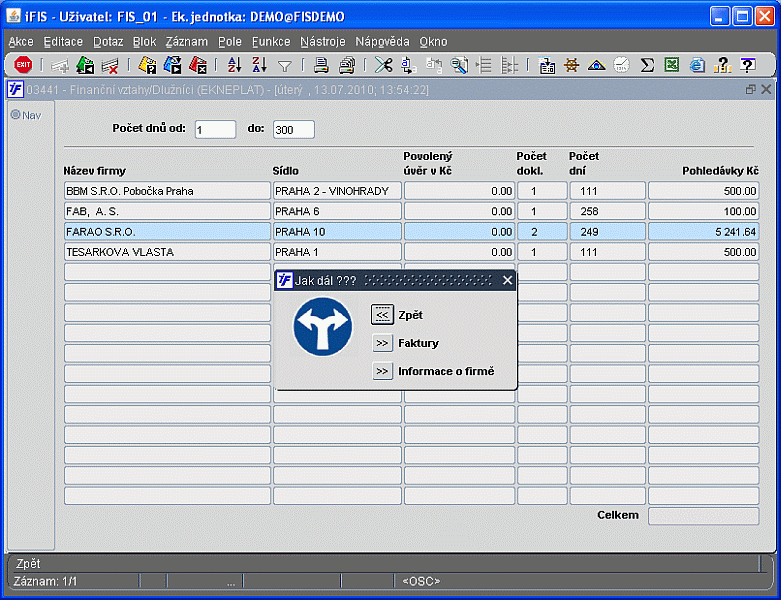
Task: Click the question mark help icon
Action: pos(747,65)
